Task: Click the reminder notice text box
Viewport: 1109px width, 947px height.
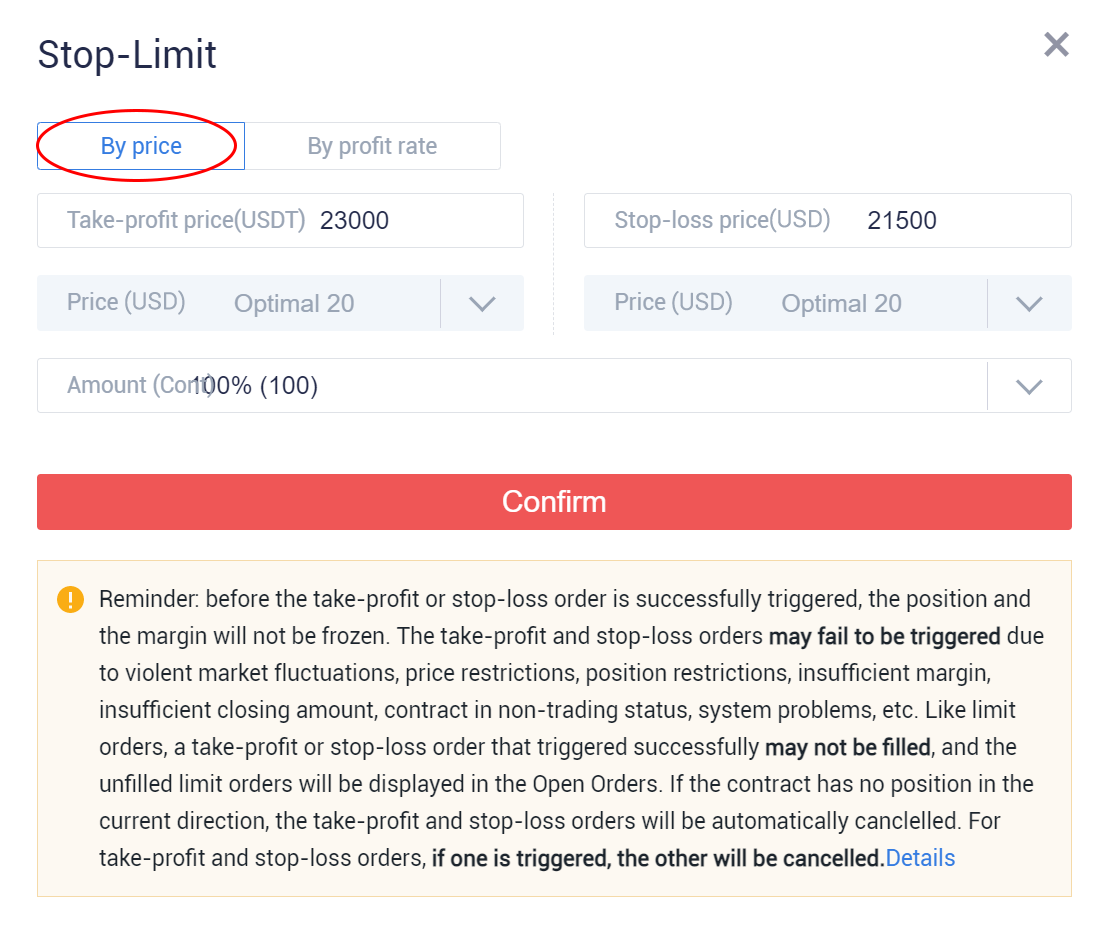Action: point(554,728)
